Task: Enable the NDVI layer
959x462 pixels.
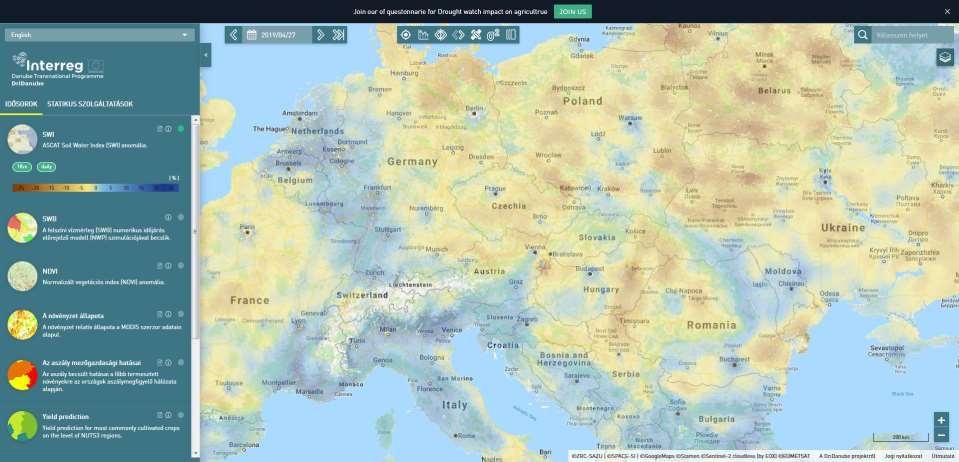Action: click(x=181, y=266)
